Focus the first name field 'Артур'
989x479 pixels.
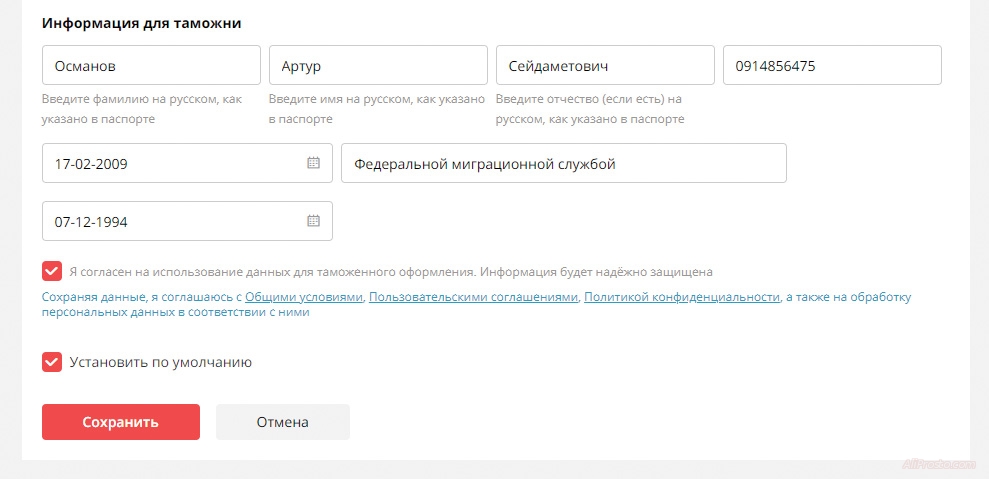pyautogui.click(x=378, y=66)
